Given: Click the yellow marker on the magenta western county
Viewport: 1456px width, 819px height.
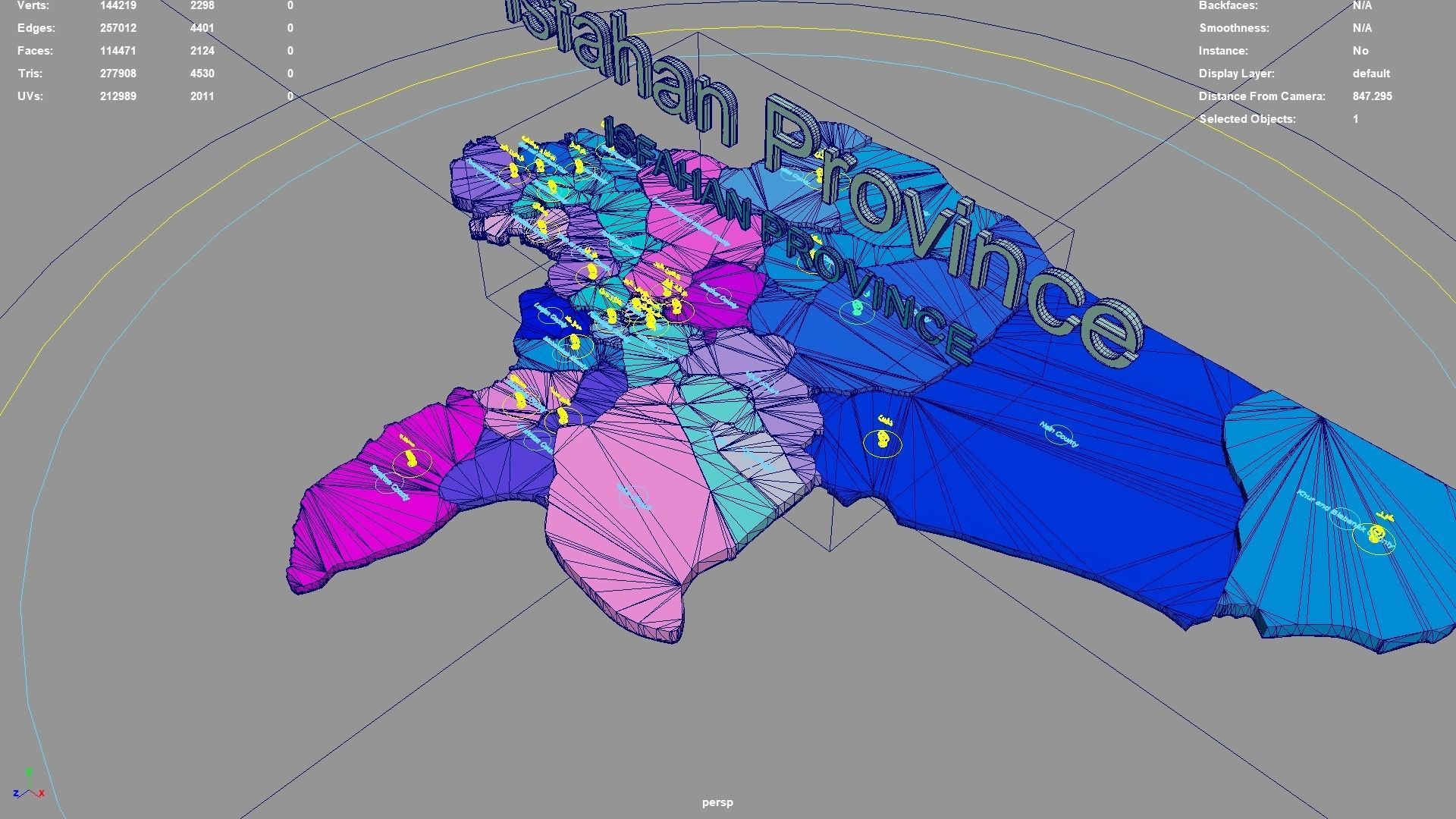Looking at the screenshot, I should click(410, 457).
